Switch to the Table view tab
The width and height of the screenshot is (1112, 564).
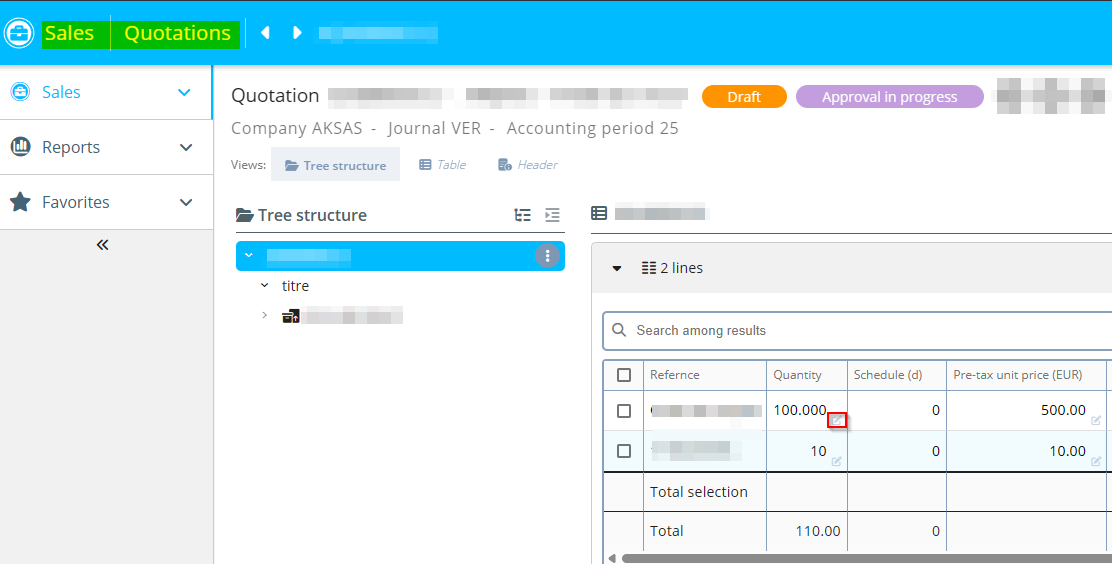pyautogui.click(x=442, y=165)
